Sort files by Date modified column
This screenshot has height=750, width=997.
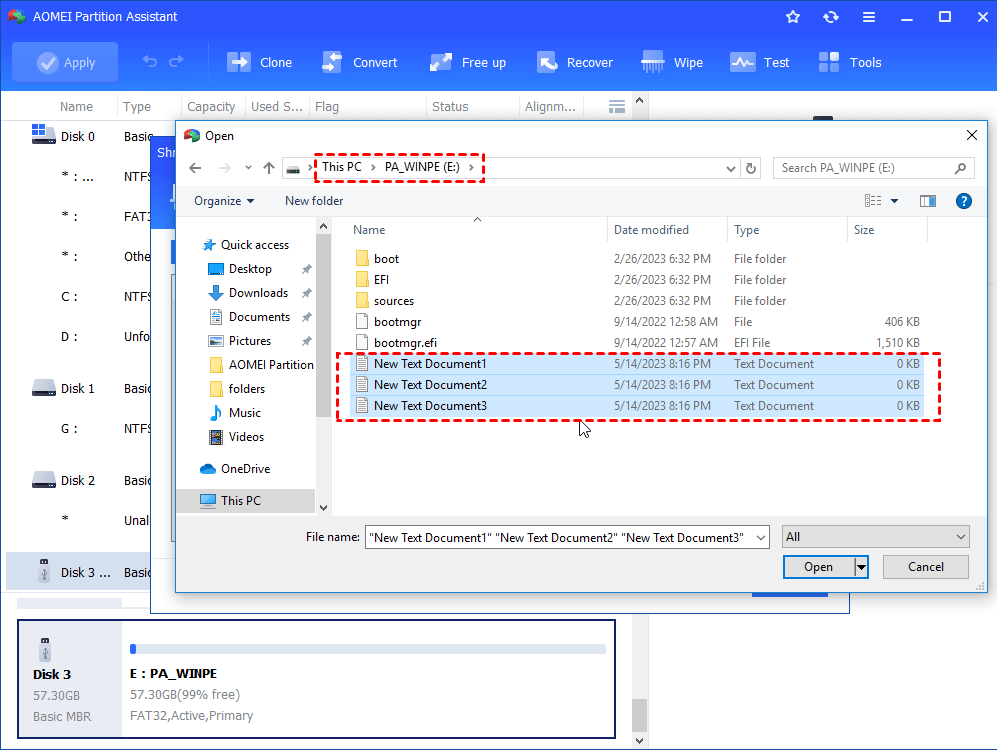click(x=667, y=230)
